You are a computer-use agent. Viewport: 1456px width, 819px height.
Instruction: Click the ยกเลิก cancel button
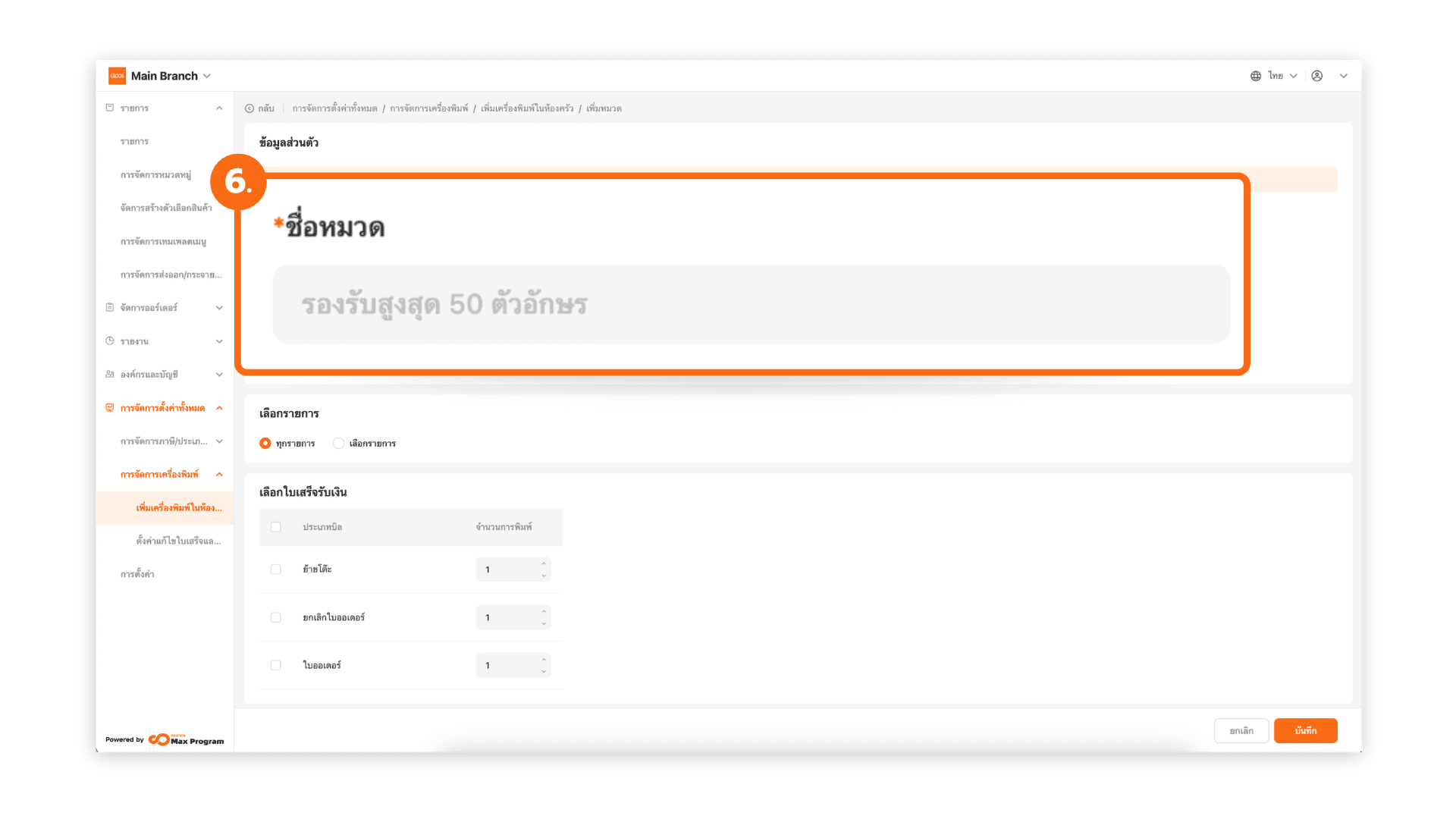click(x=1241, y=731)
